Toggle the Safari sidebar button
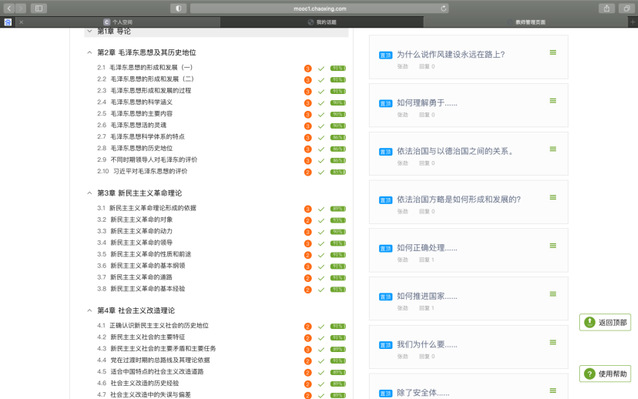The image size is (638, 399). [x=39, y=8]
